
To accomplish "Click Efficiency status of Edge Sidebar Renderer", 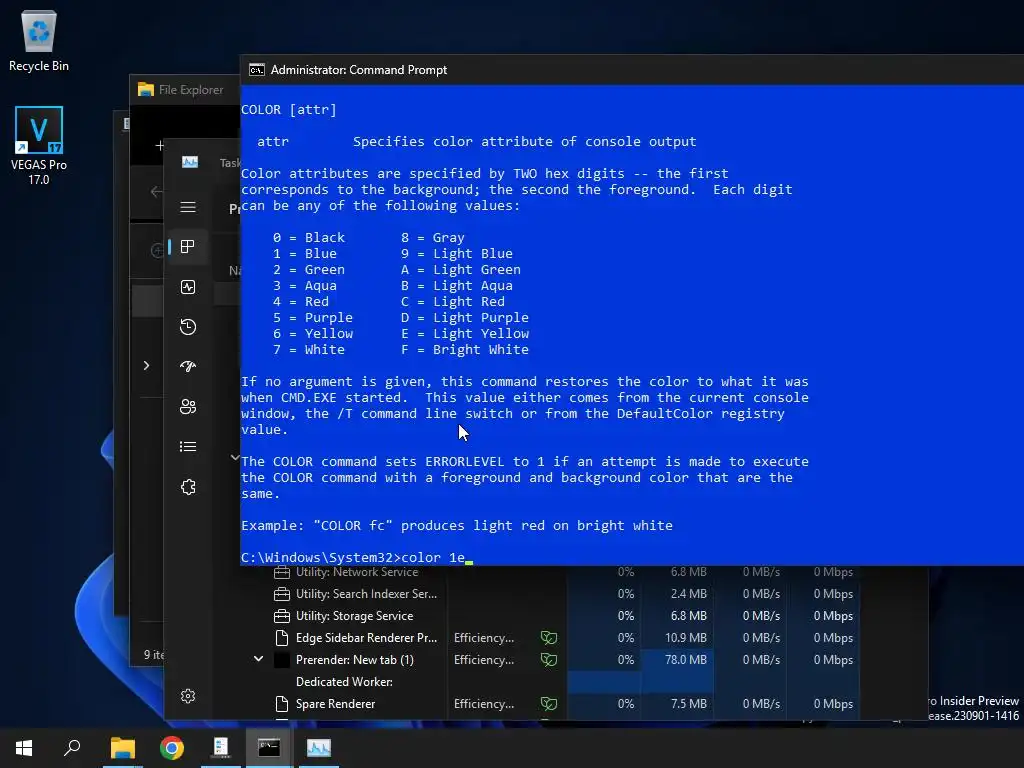I will click(x=484, y=638).
